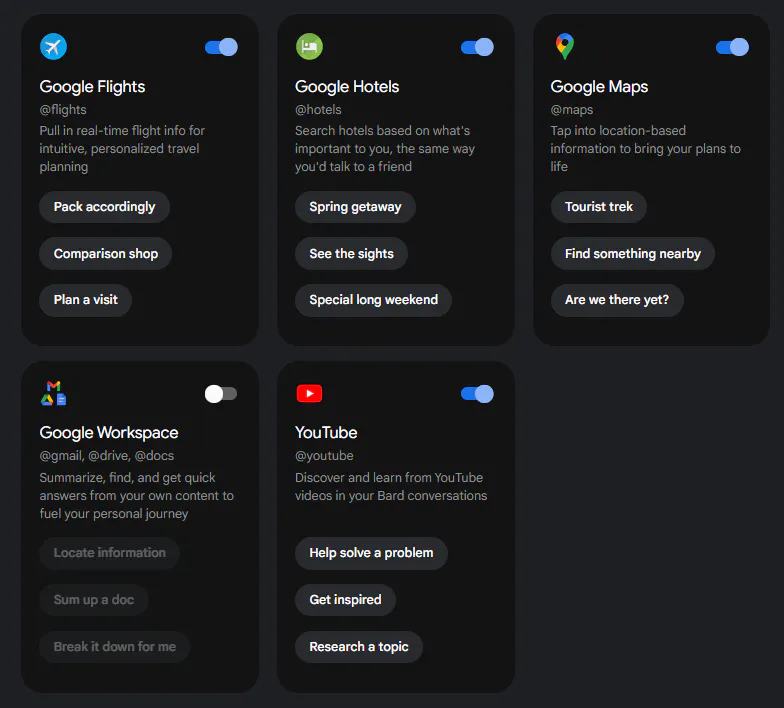784x708 pixels.
Task: Pick the 'Spring getaway' suggestion
Action: click(x=355, y=207)
